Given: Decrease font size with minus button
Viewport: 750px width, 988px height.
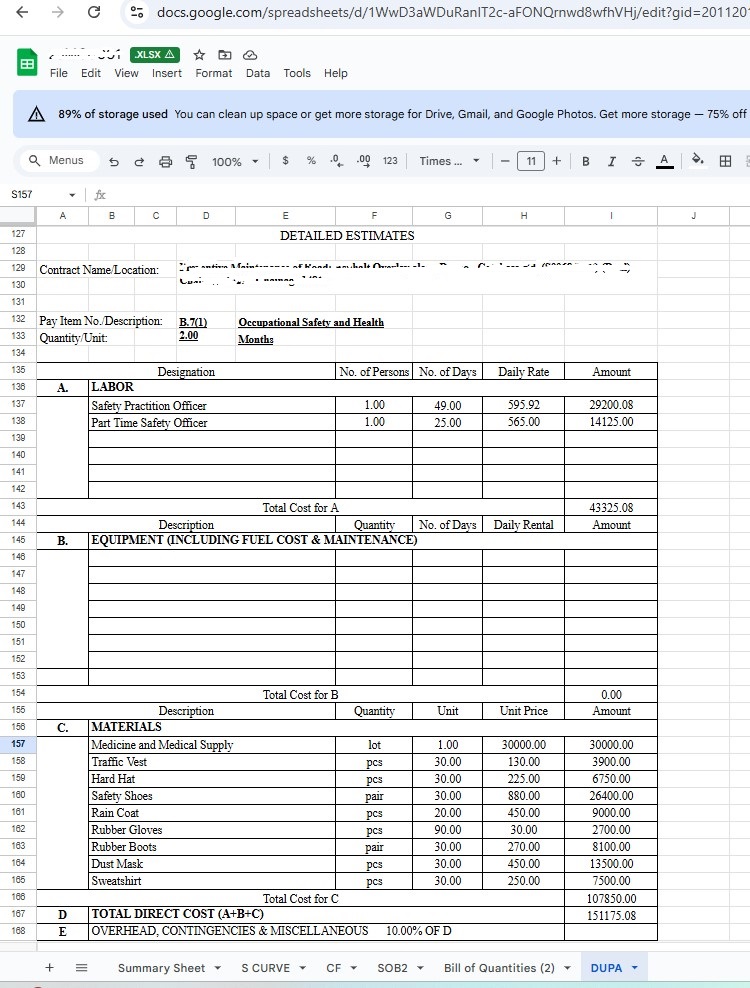Looking at the screenshot, I should coord(505,161).
